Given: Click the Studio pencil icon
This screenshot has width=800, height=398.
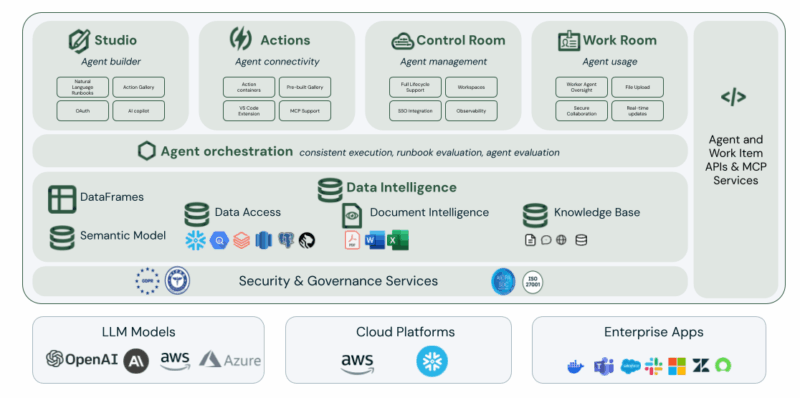Looking at the screenshot, I should 79,41.
